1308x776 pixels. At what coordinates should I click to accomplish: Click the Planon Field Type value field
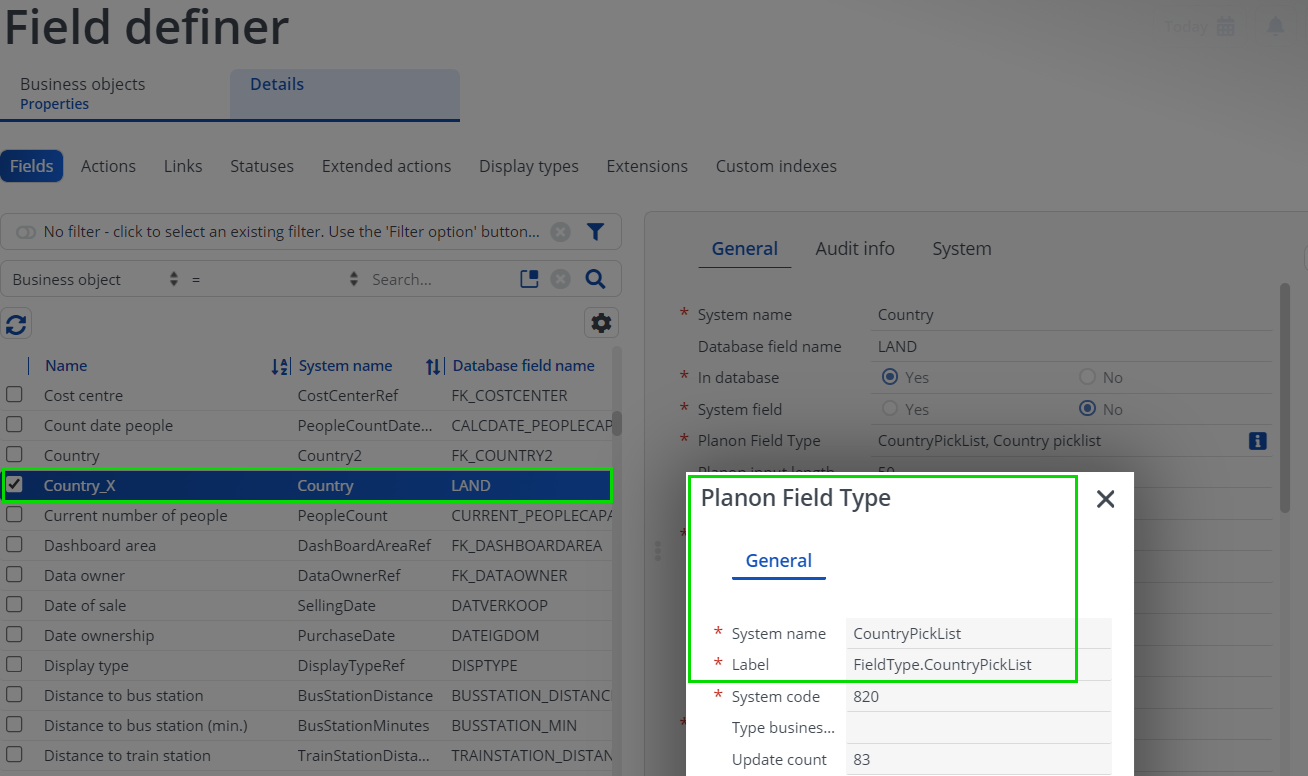click(x=1058, y=441)
